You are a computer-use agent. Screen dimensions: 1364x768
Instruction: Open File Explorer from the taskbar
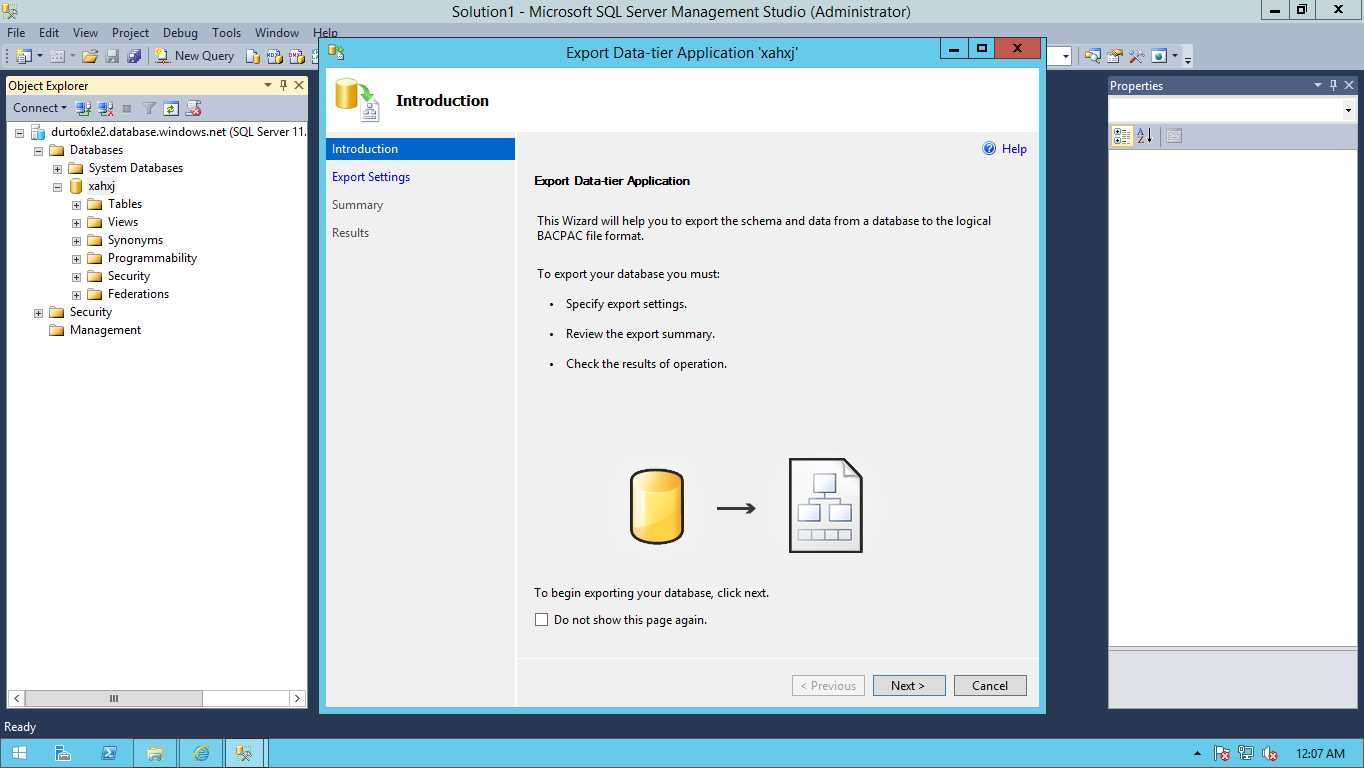[155, 753]
